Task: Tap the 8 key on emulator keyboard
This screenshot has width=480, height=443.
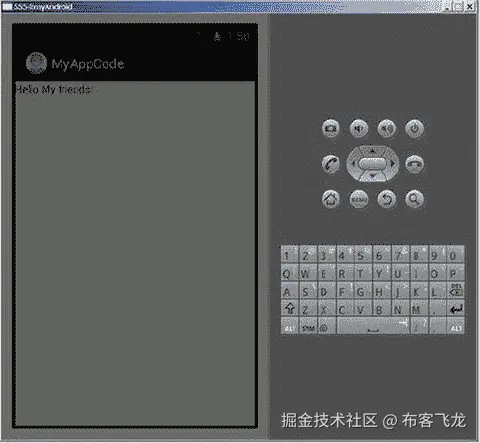Action: (419, 255)
